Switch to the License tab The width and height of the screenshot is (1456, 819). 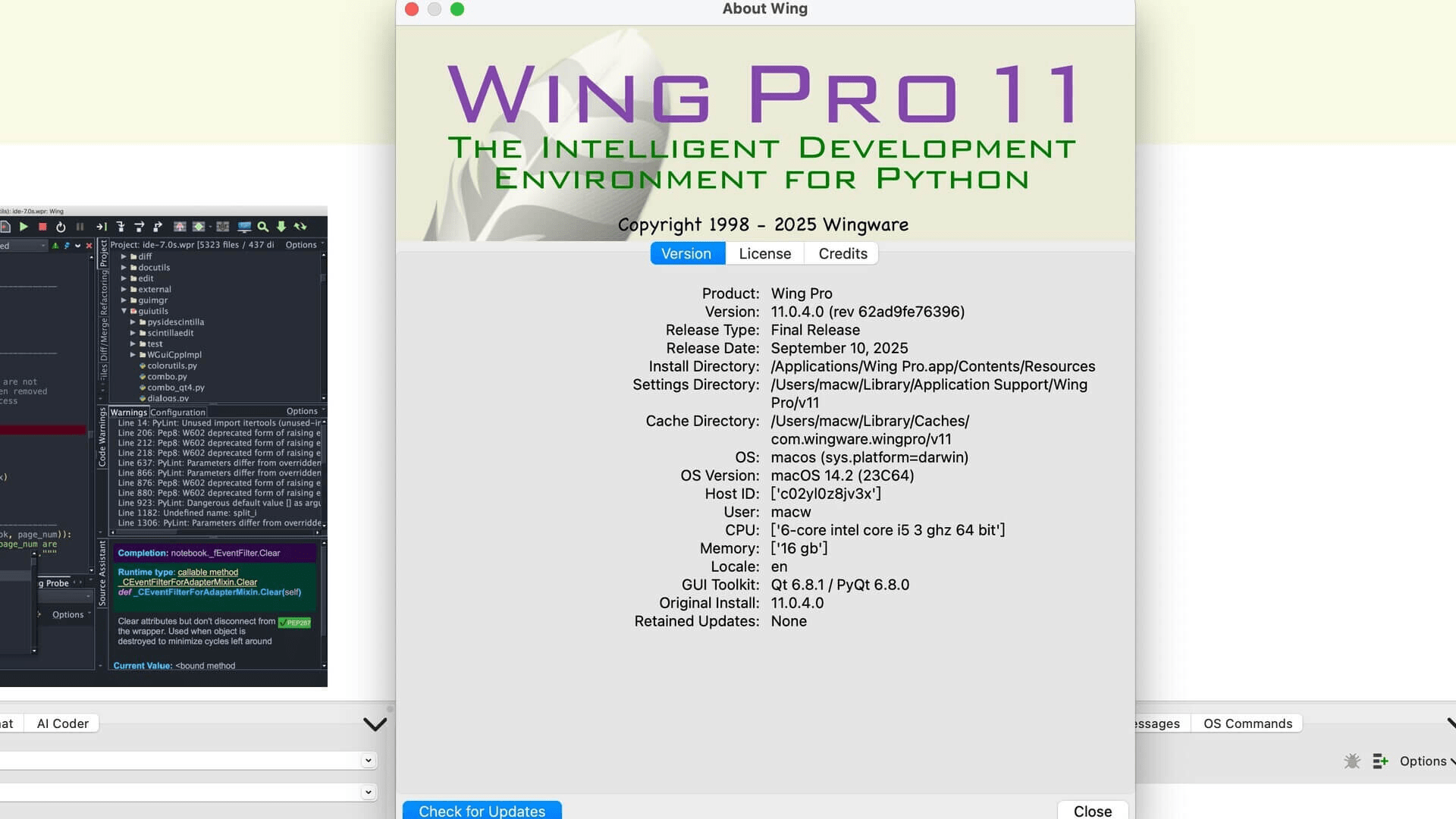[764, 253]
